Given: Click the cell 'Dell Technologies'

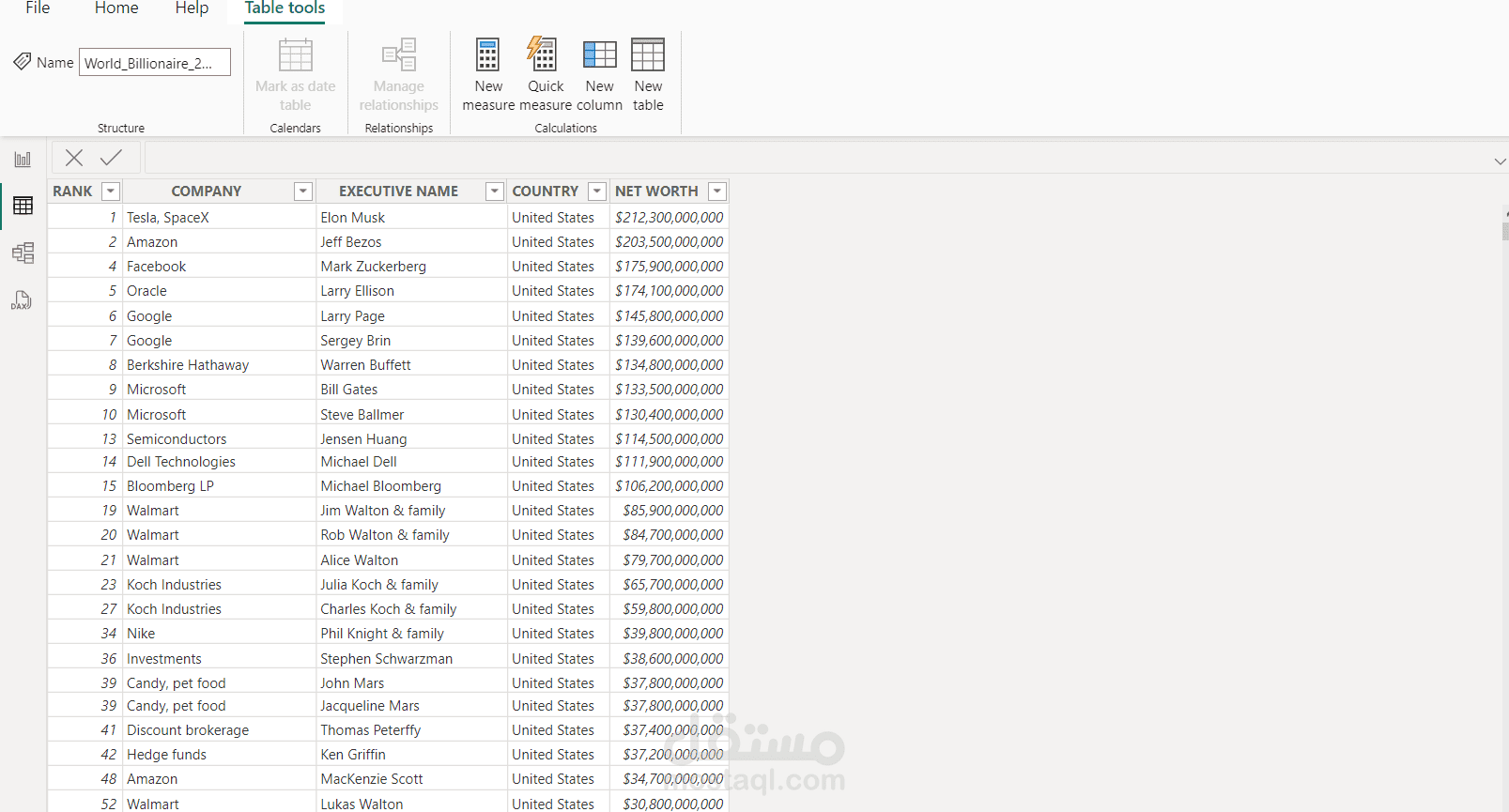Looking at the screenshot, I should [x=219, y=462].
